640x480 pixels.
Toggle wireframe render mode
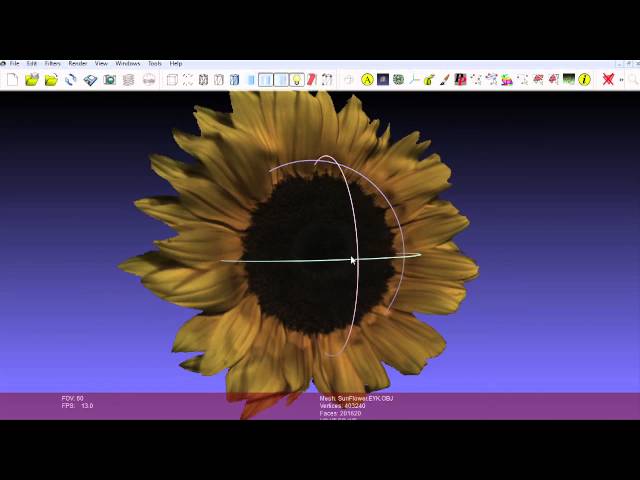(x=203, y=79)
